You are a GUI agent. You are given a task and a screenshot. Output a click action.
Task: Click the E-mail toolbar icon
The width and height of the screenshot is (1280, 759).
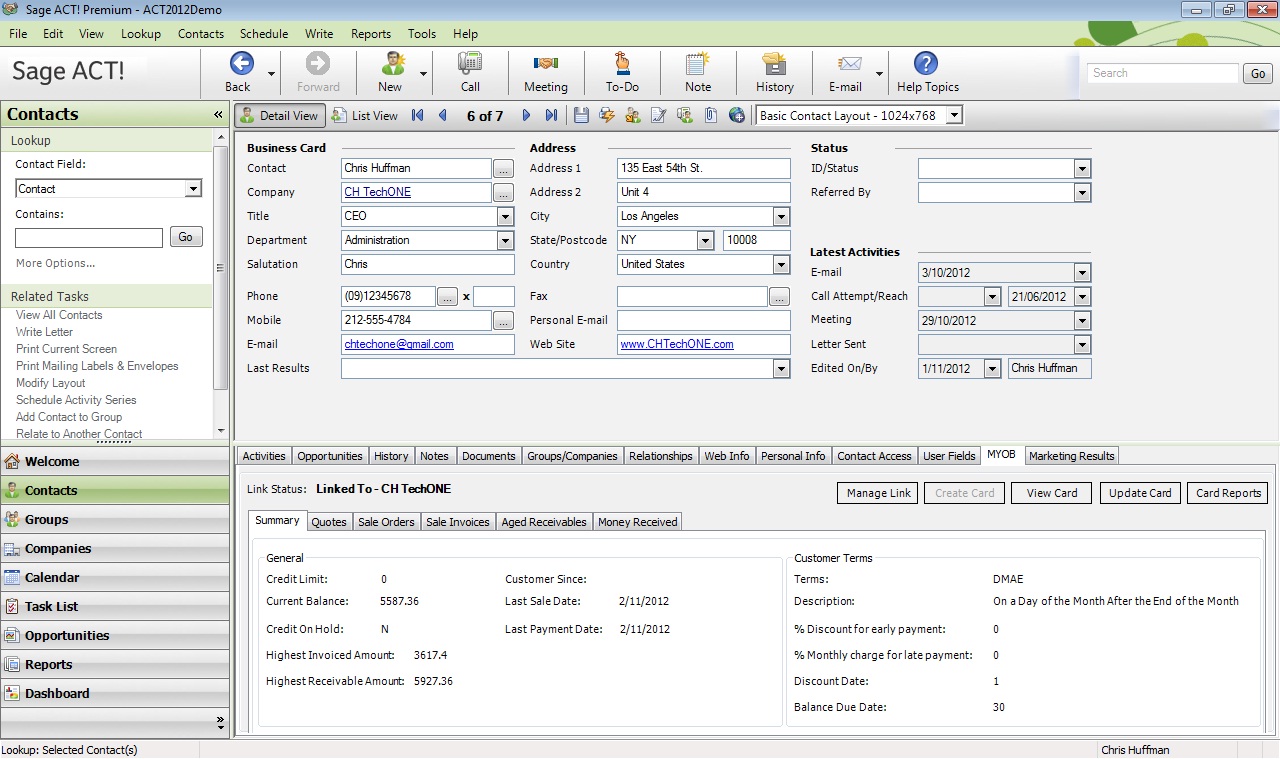[850, 64]
